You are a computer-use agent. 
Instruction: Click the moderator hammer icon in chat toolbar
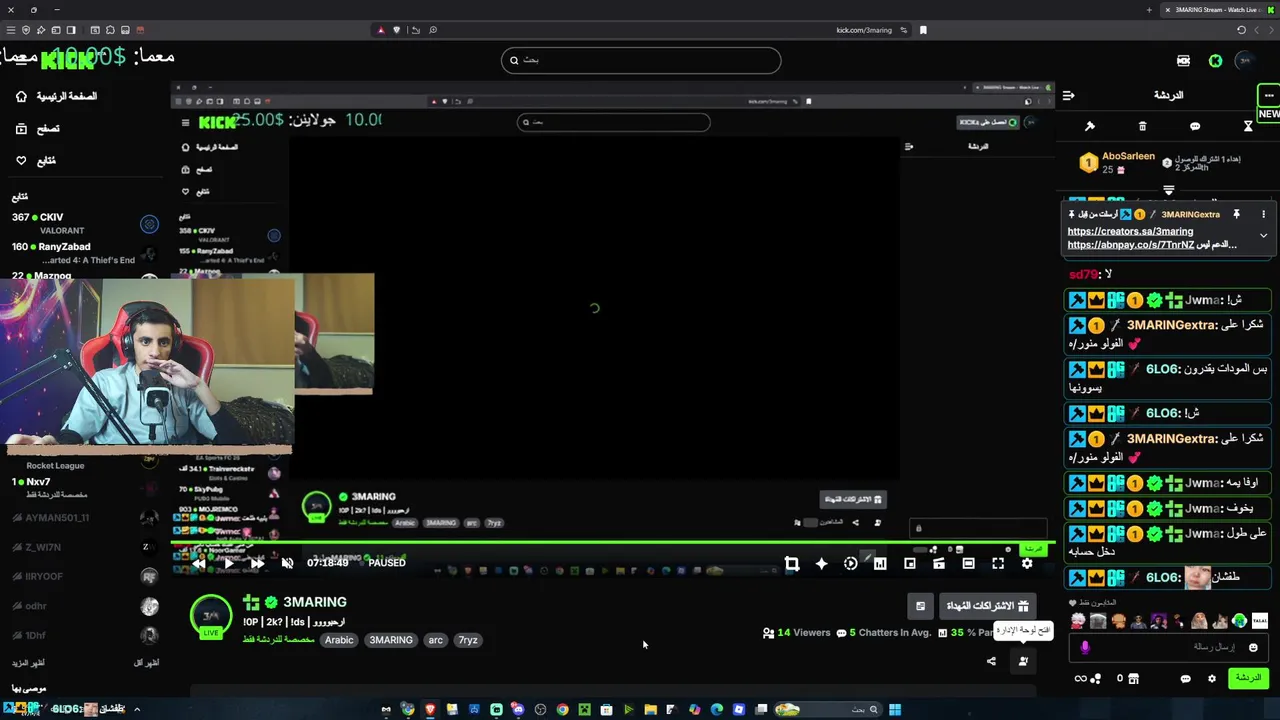[x=1090, y=127]
